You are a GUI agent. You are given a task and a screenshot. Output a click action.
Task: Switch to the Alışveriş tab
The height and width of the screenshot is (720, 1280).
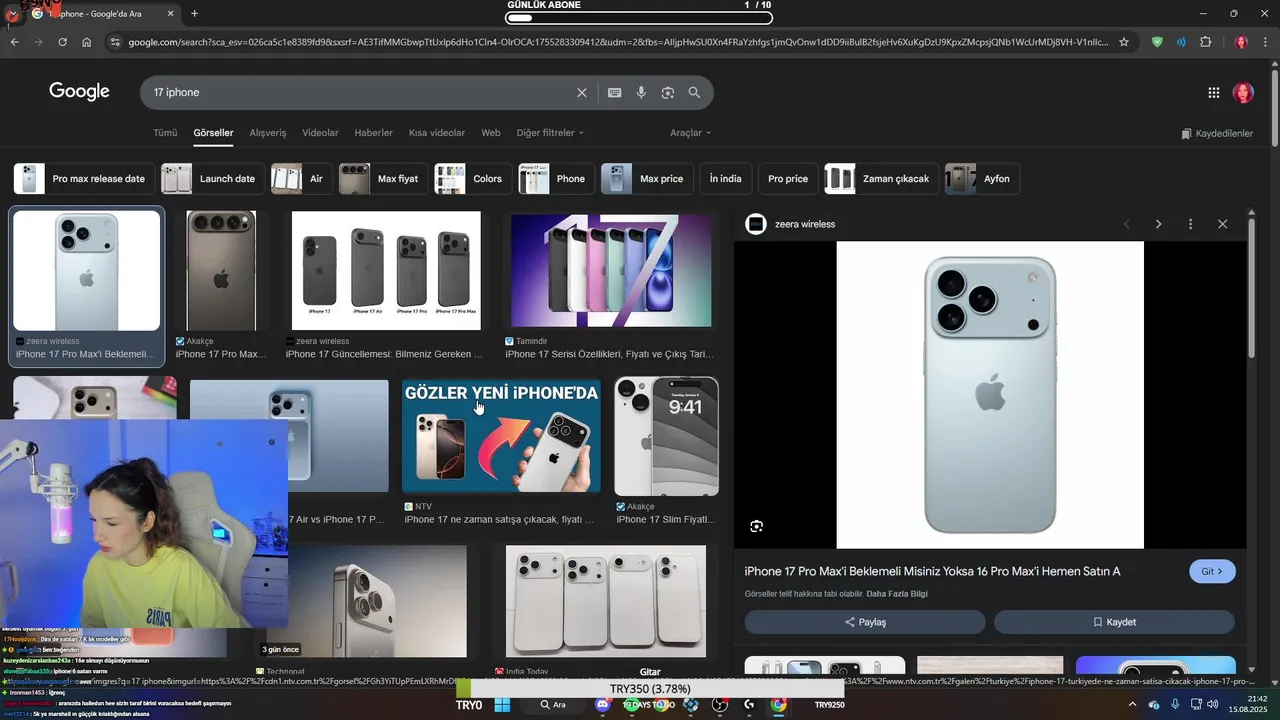click(x=268, y=133)
